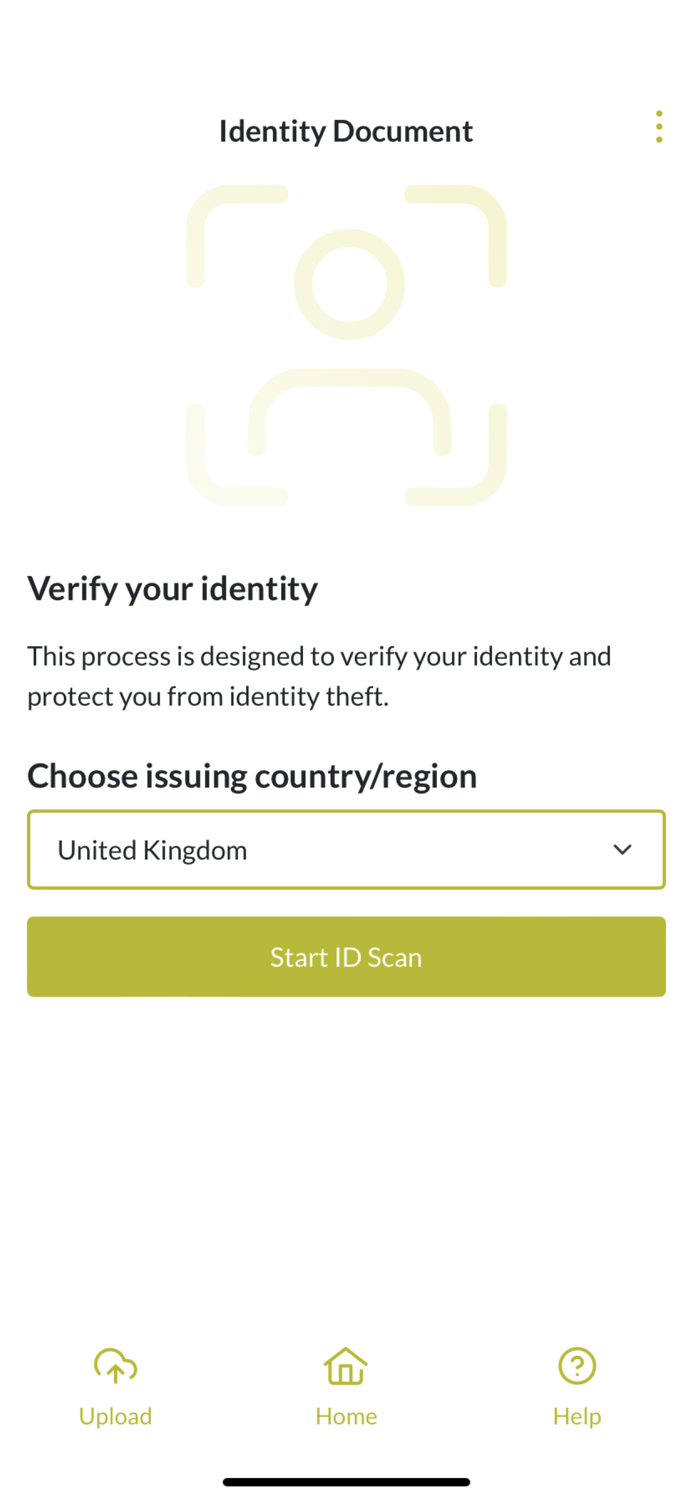The height and width of the screenshot is (1500, 693).
Task: Click the "Verify your identity" heading
Action: click(172, 588)
